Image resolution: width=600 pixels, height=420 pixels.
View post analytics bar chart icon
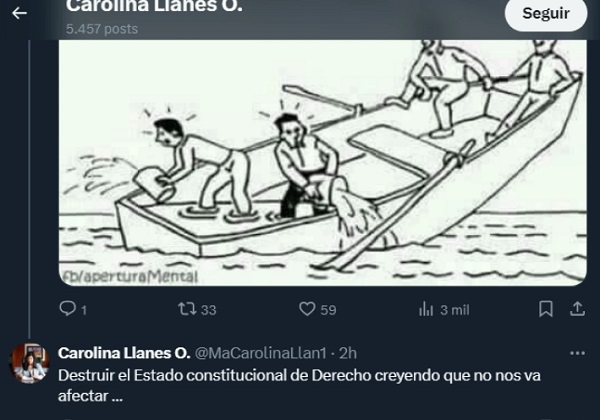pyautogui.click(x=426, y=309)
